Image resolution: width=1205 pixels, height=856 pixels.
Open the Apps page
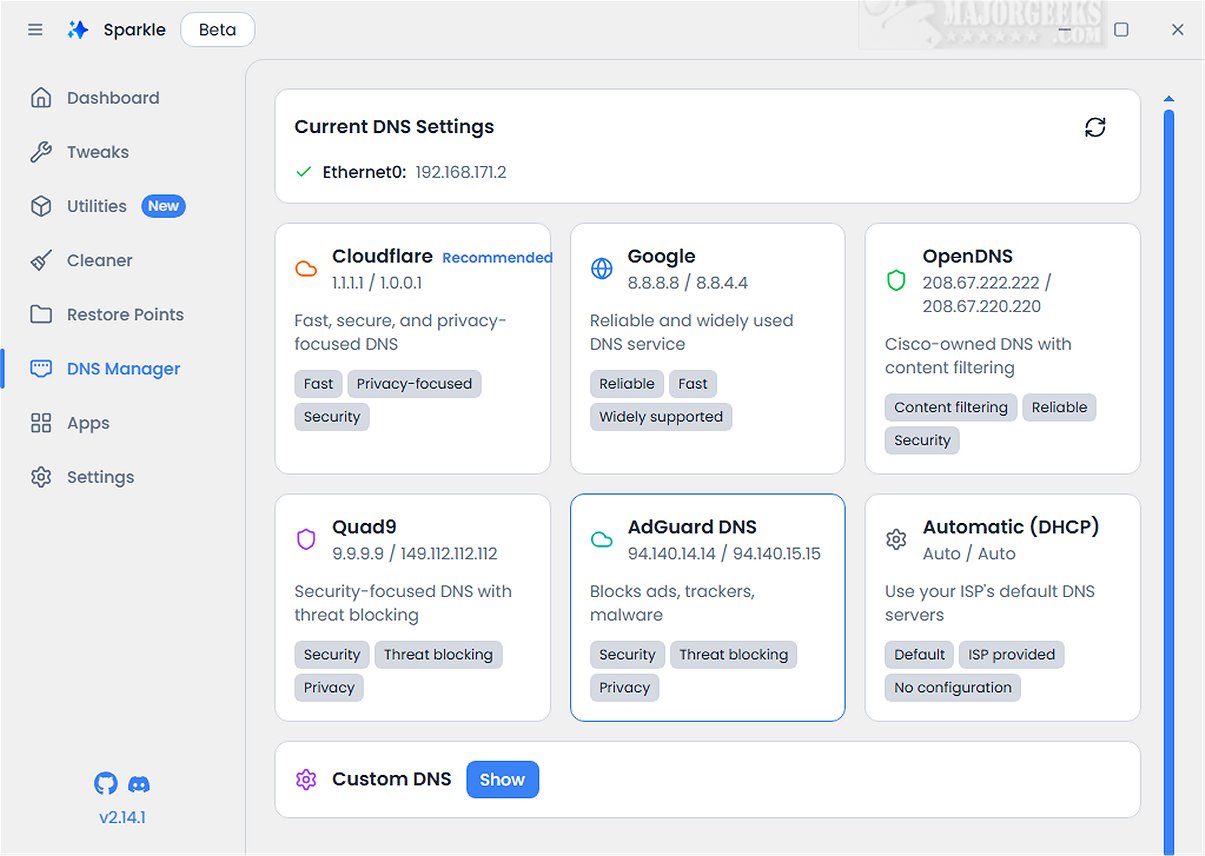(x=88, y=423)
